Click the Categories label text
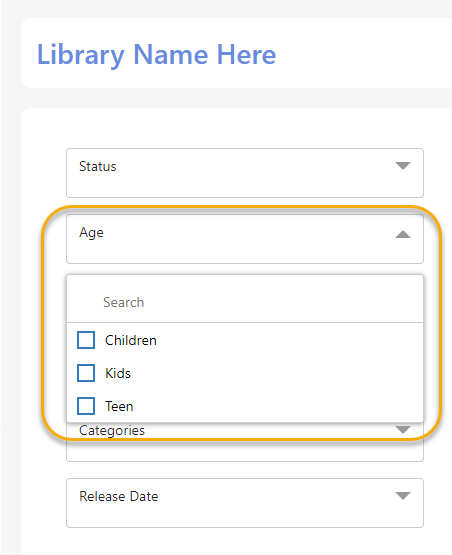The height and width of the screenshot is (555, 452). point(112,430)
